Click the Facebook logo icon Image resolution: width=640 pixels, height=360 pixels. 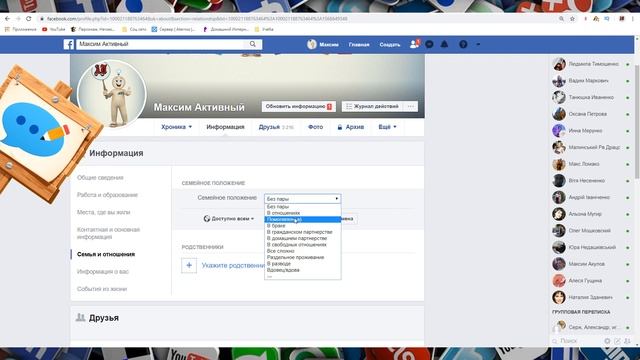(69, 44)
